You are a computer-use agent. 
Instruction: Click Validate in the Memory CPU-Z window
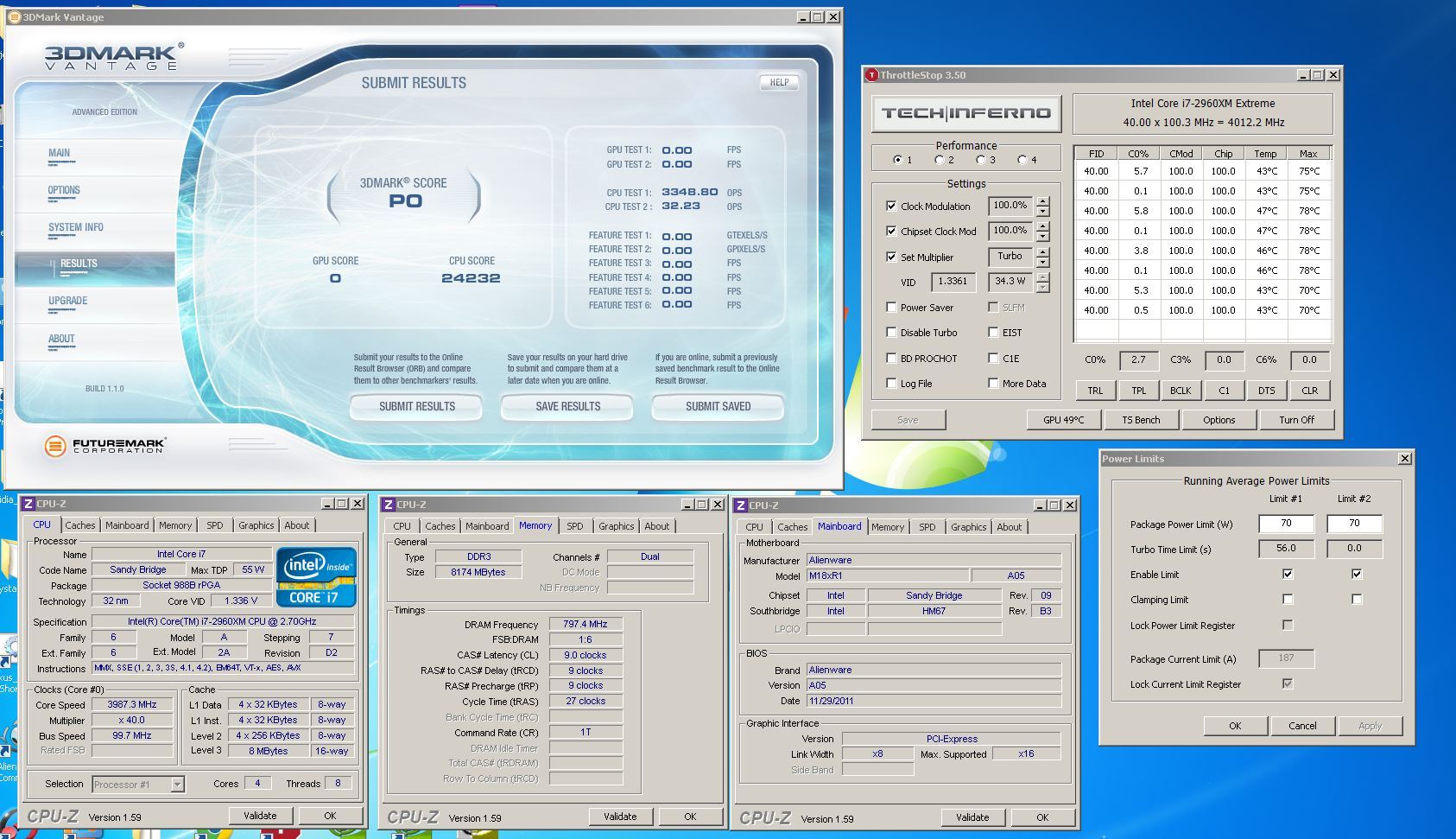pos(620,817)
